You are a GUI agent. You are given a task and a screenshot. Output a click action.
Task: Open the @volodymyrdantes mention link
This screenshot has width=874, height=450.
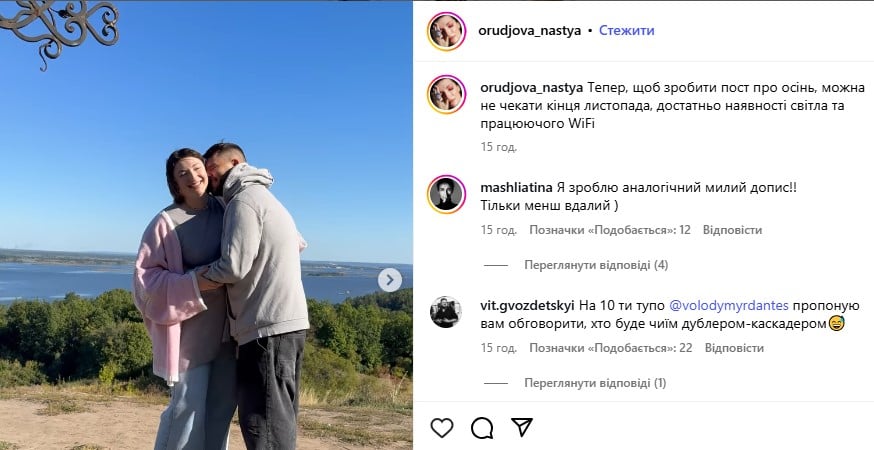click(729, 306)
